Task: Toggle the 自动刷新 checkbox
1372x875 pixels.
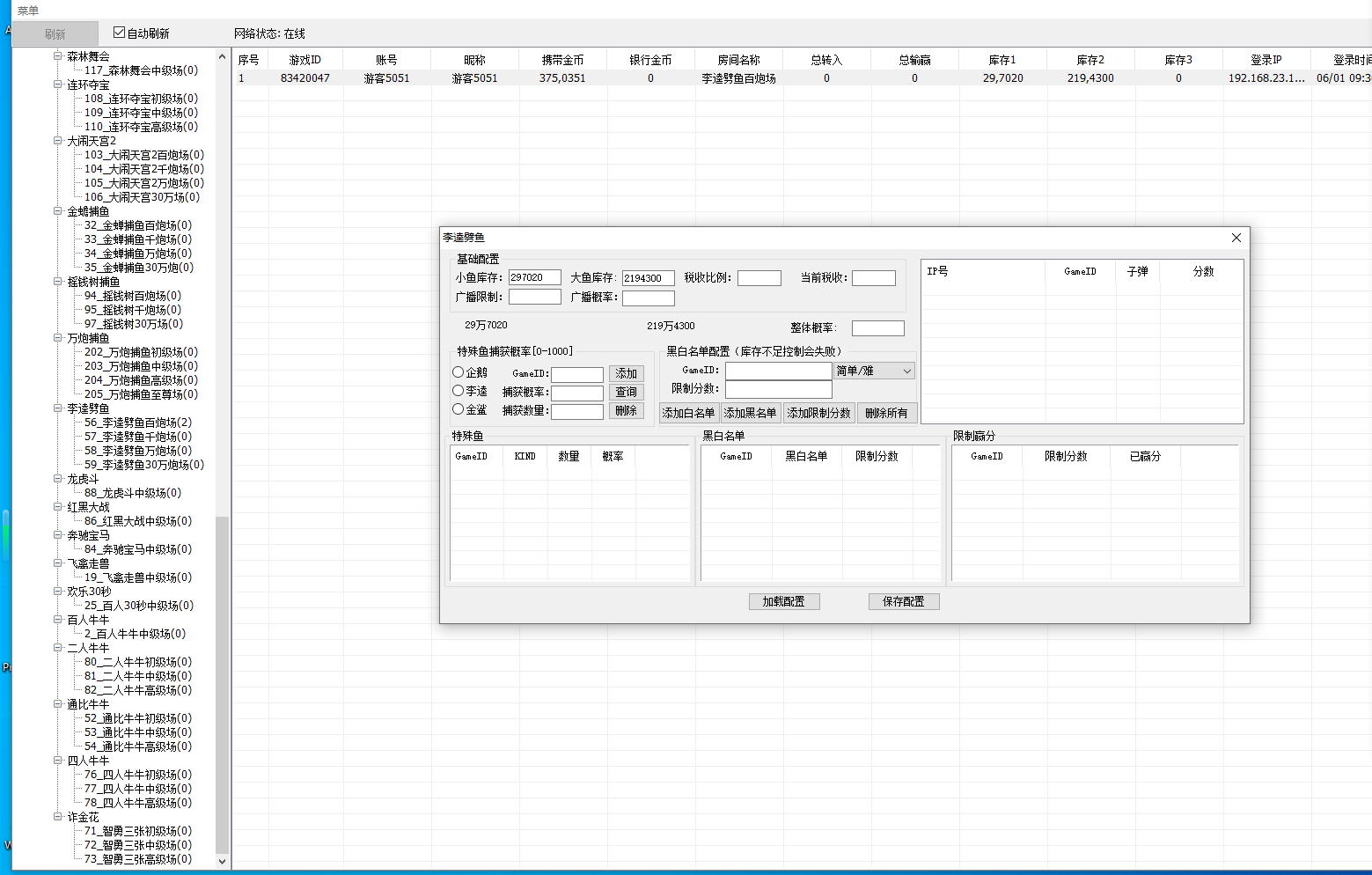Action: (120, 33)
